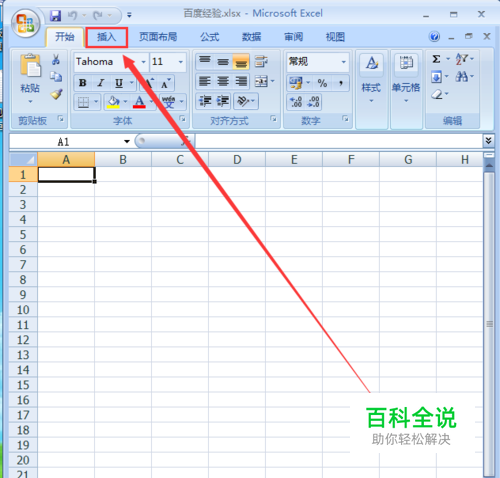Open the Tahoma font name dropdown
Viewport: 500px width, 478px height.
(x=143, y=62)
